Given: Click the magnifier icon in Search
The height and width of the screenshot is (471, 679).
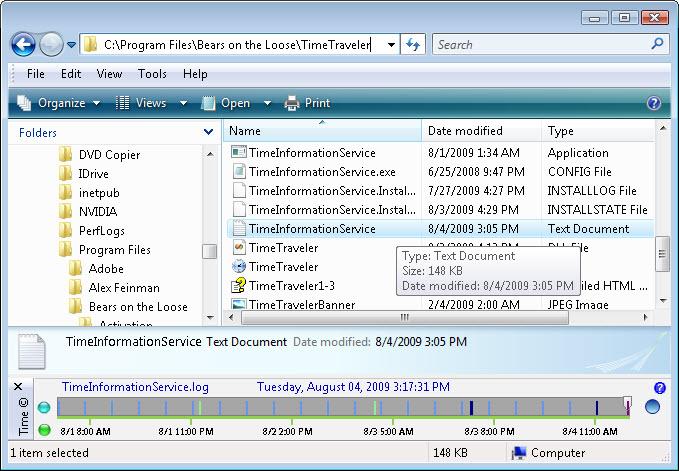Looking at the screenshot, I should 657,44.
